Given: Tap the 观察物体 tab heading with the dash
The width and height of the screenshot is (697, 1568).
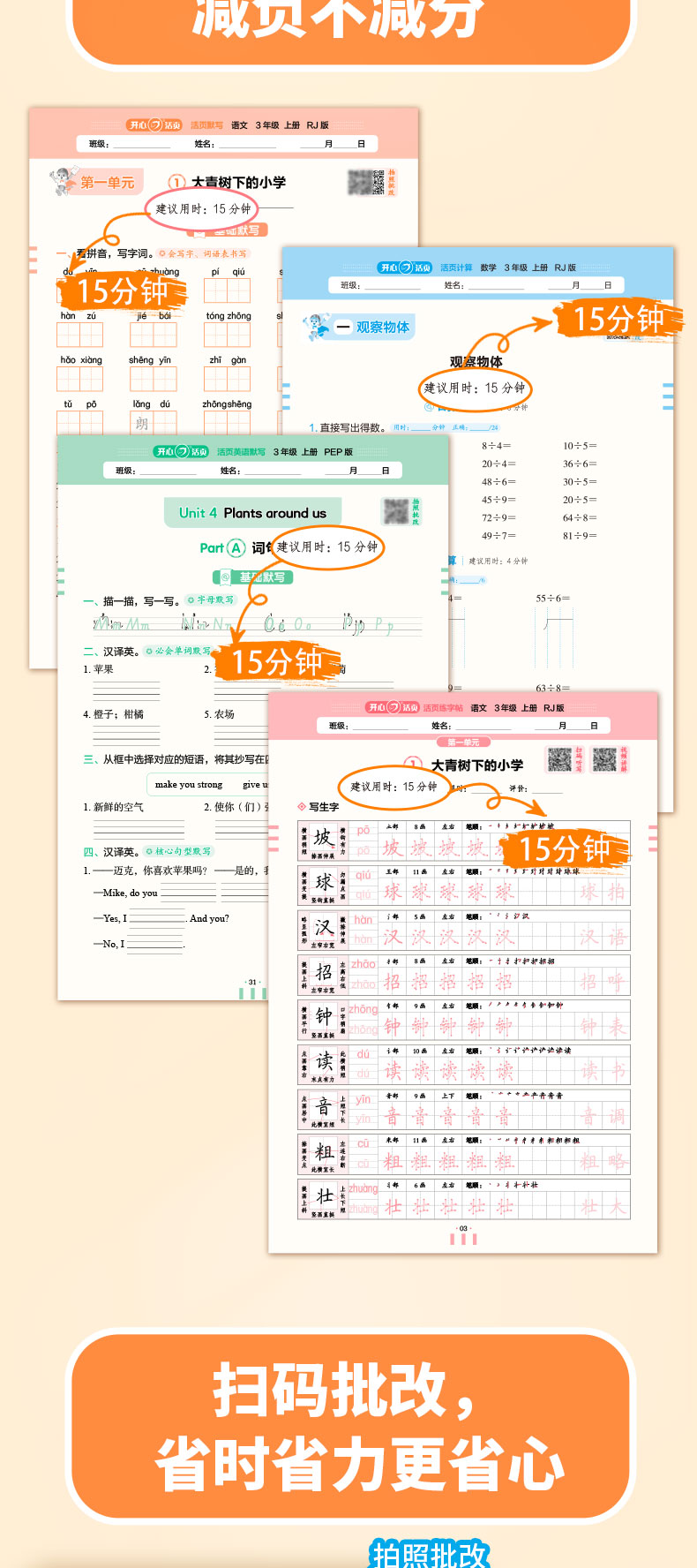Looking at the screenshot, I should 373,328.
